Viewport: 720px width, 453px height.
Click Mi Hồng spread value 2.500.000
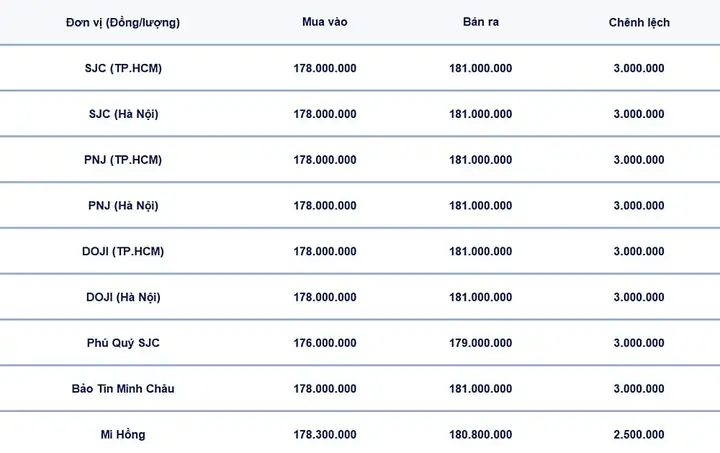click(x=639, y=434)
